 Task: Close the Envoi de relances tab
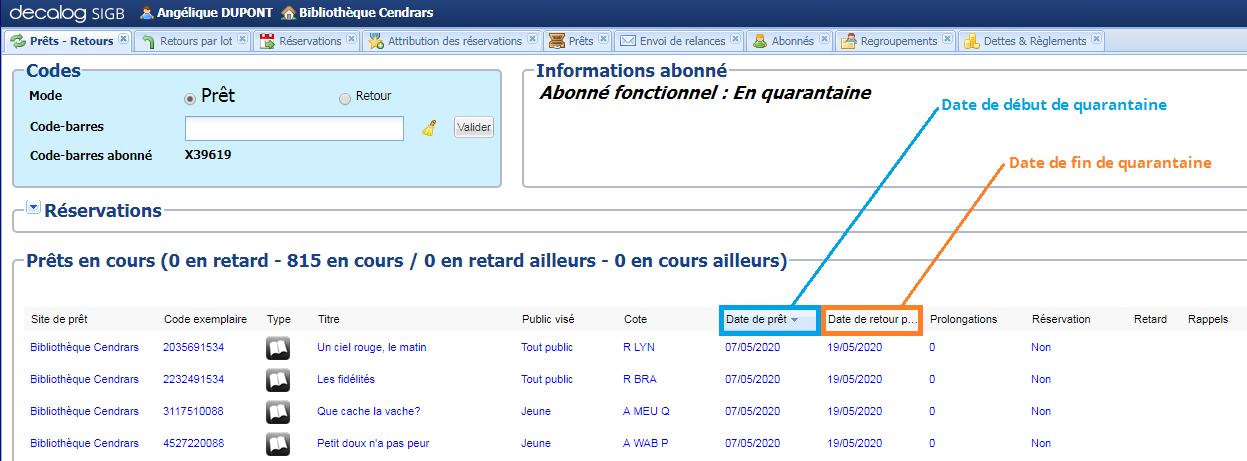click(x=735, y=40)
